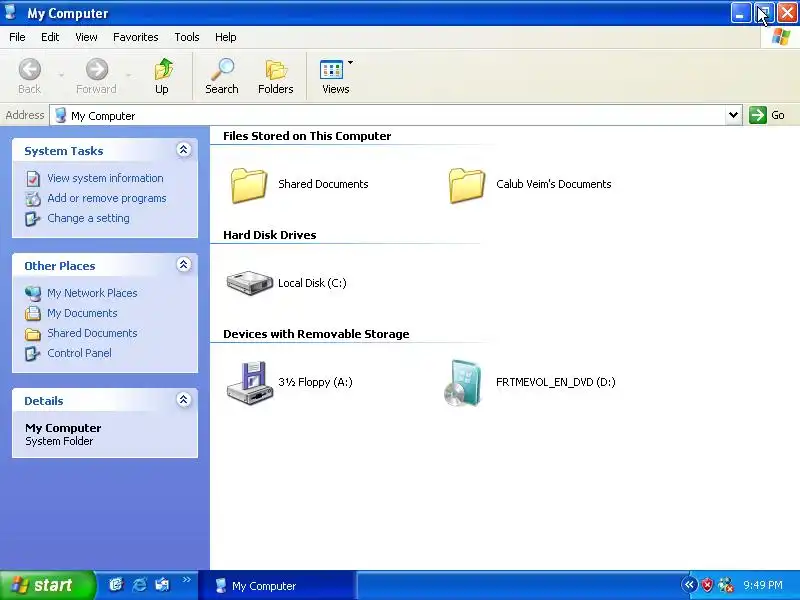Click the My Documents sidebar icon
The width and height of the screenshot is (800, 600).
[33, 313]
